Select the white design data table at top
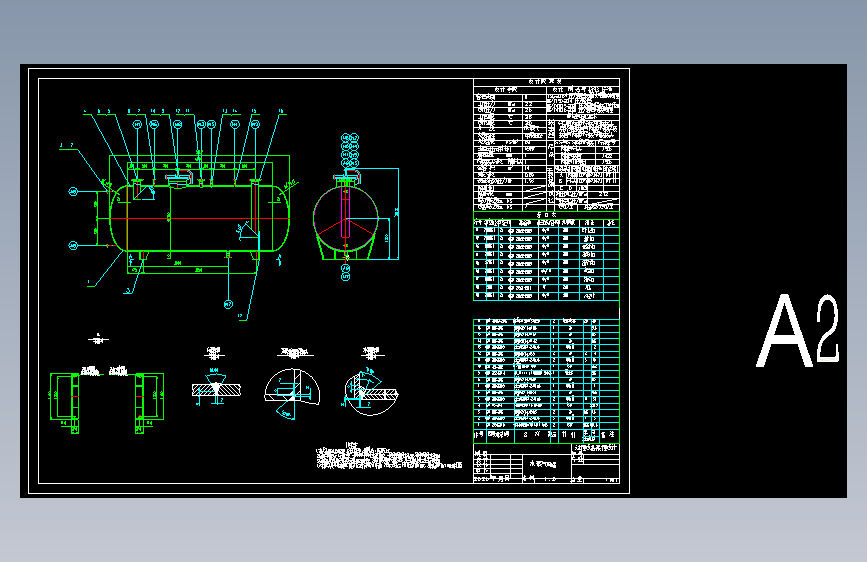Screen dimensions: 867x562 pos(546,144)
